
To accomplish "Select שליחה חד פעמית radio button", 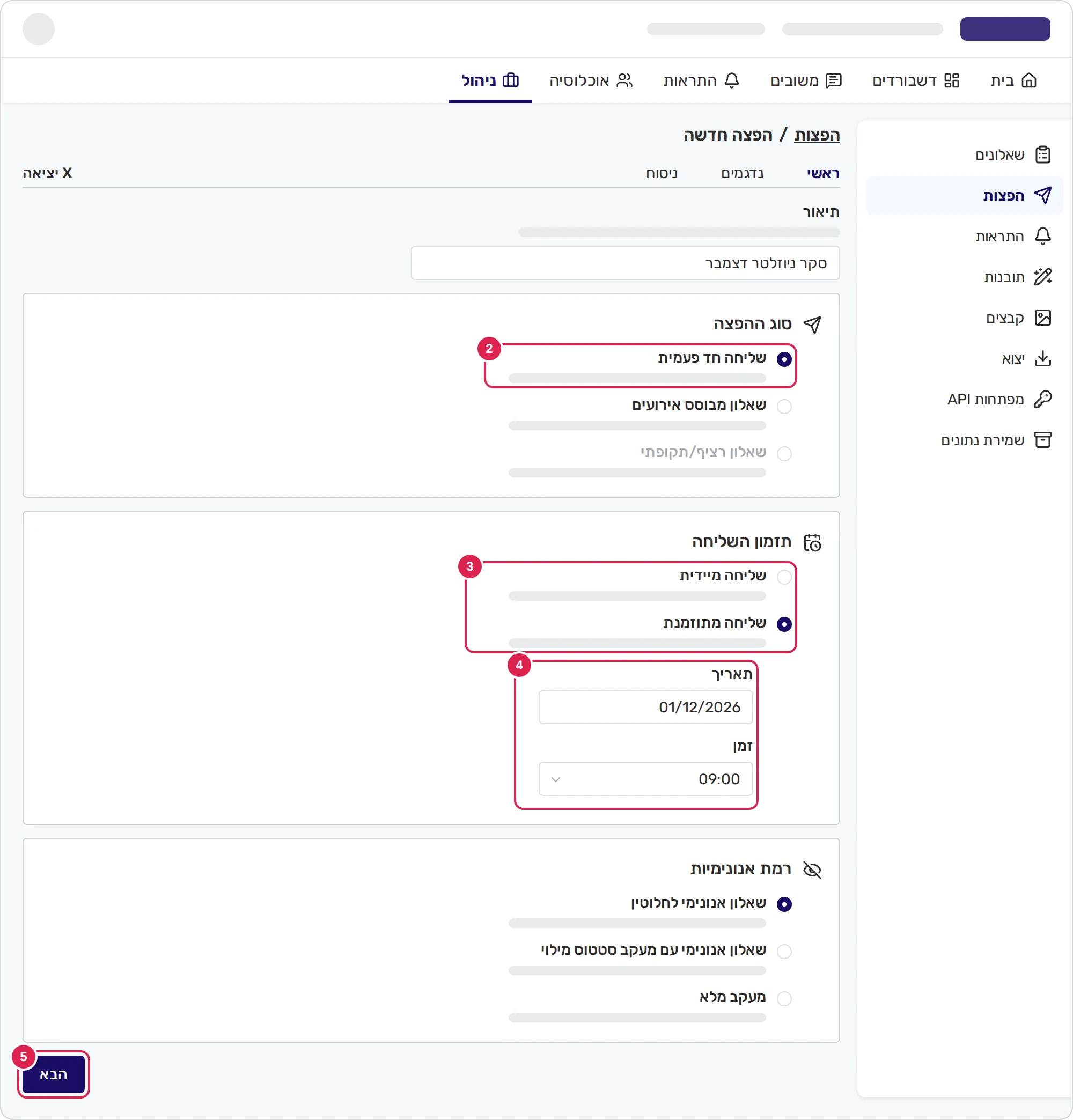I will coord(784,359).
